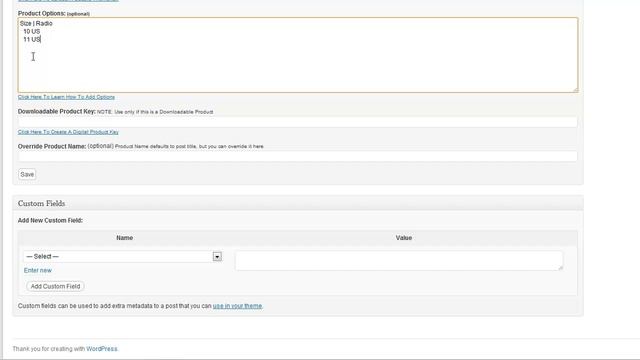Focus the Override Product Name field
Screen dimensions: 640x360
tap(298, 156)
